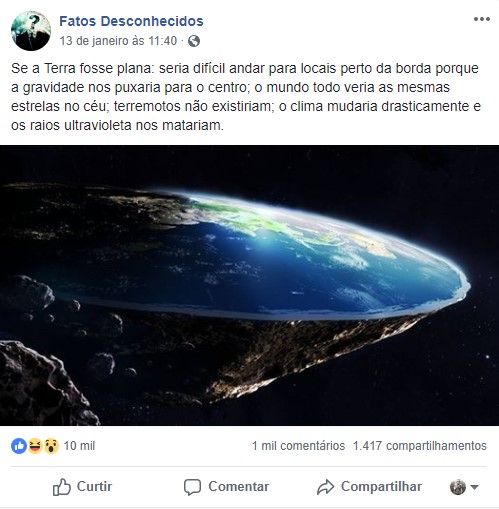Click the laughing Haha reaction emoji
The height and width of the screenshot is (509, 499).
click(35, 446)
